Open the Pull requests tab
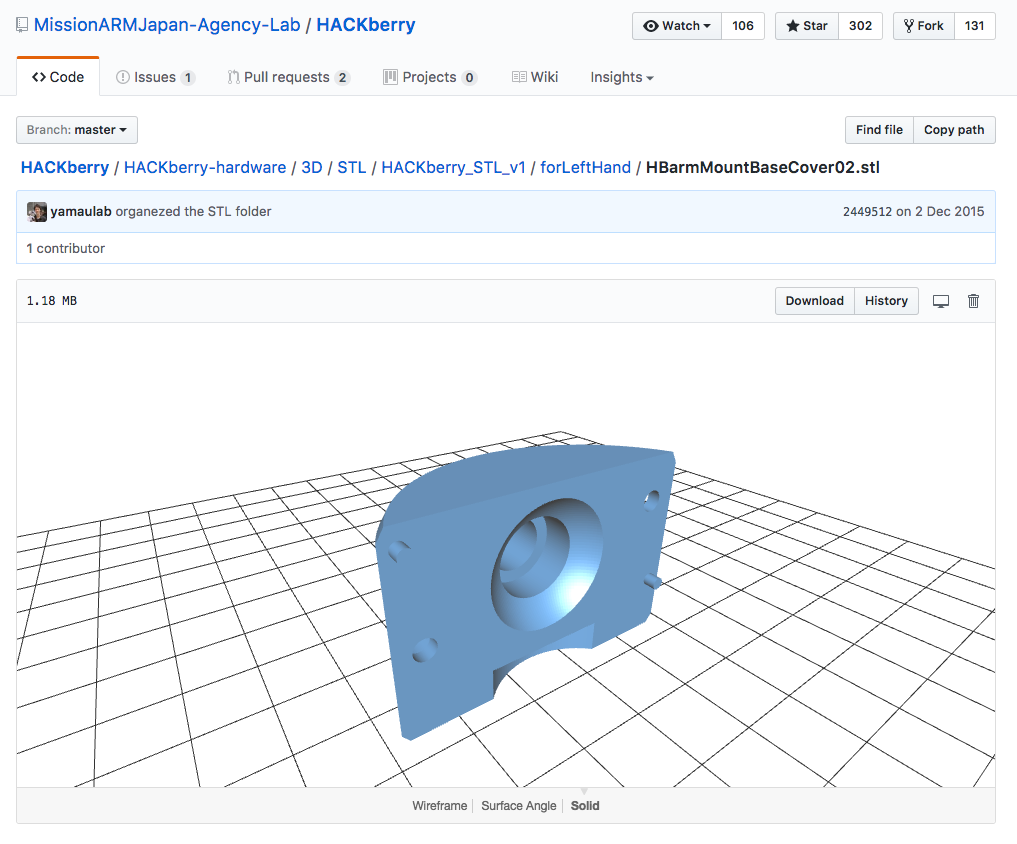Viewport: 1017px width, 844px height. [288, 77]
